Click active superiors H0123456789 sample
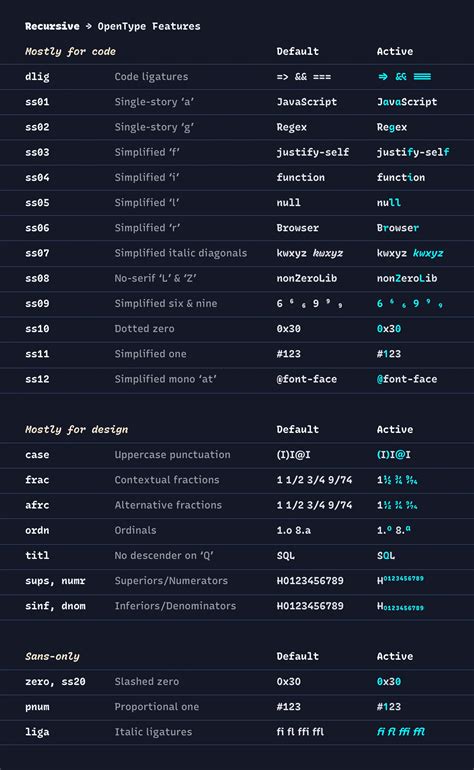The height and width of the screenshot is (770, 474). [x=400, y=580]
